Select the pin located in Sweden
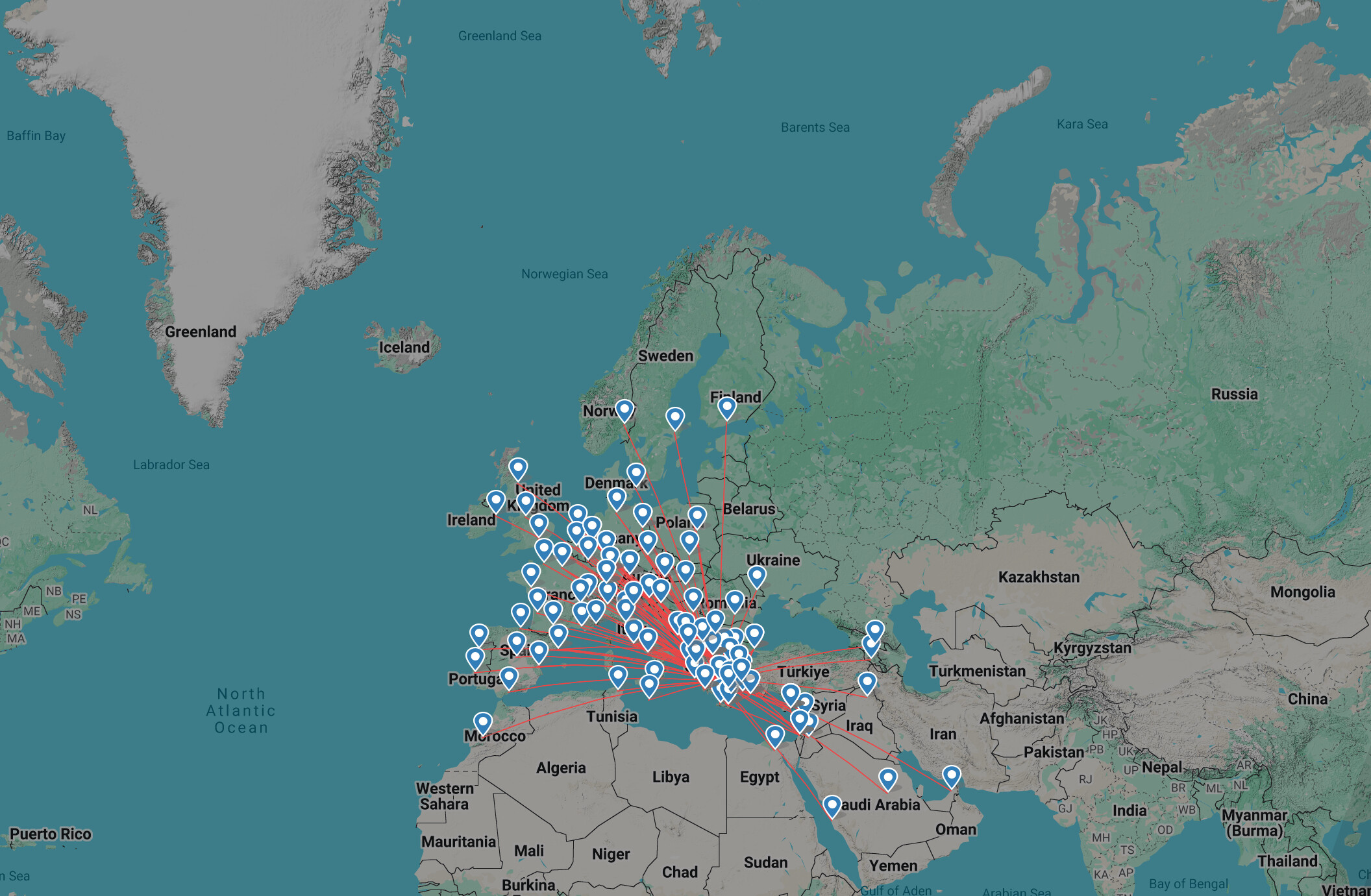 674,418
